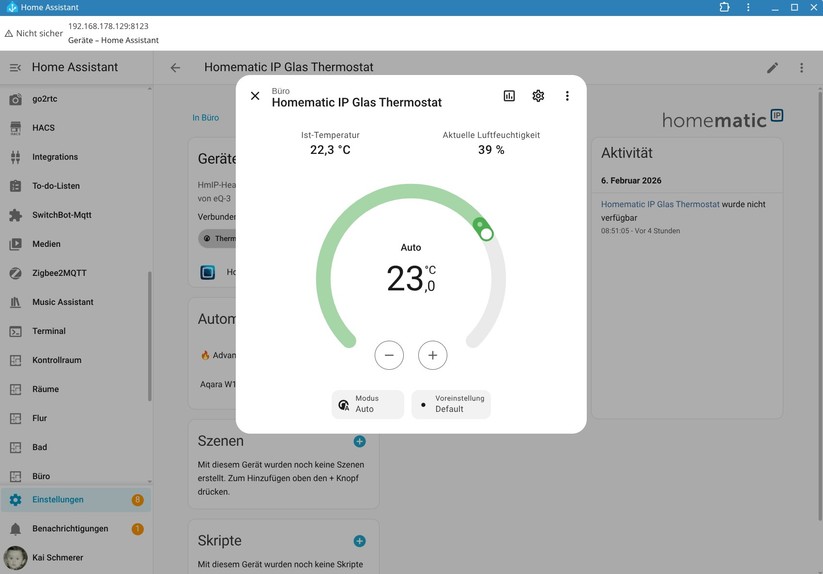This screenshot has width=823, height=574.
Task: Open the Advanced automation with the flame icon
Action: 218,355
